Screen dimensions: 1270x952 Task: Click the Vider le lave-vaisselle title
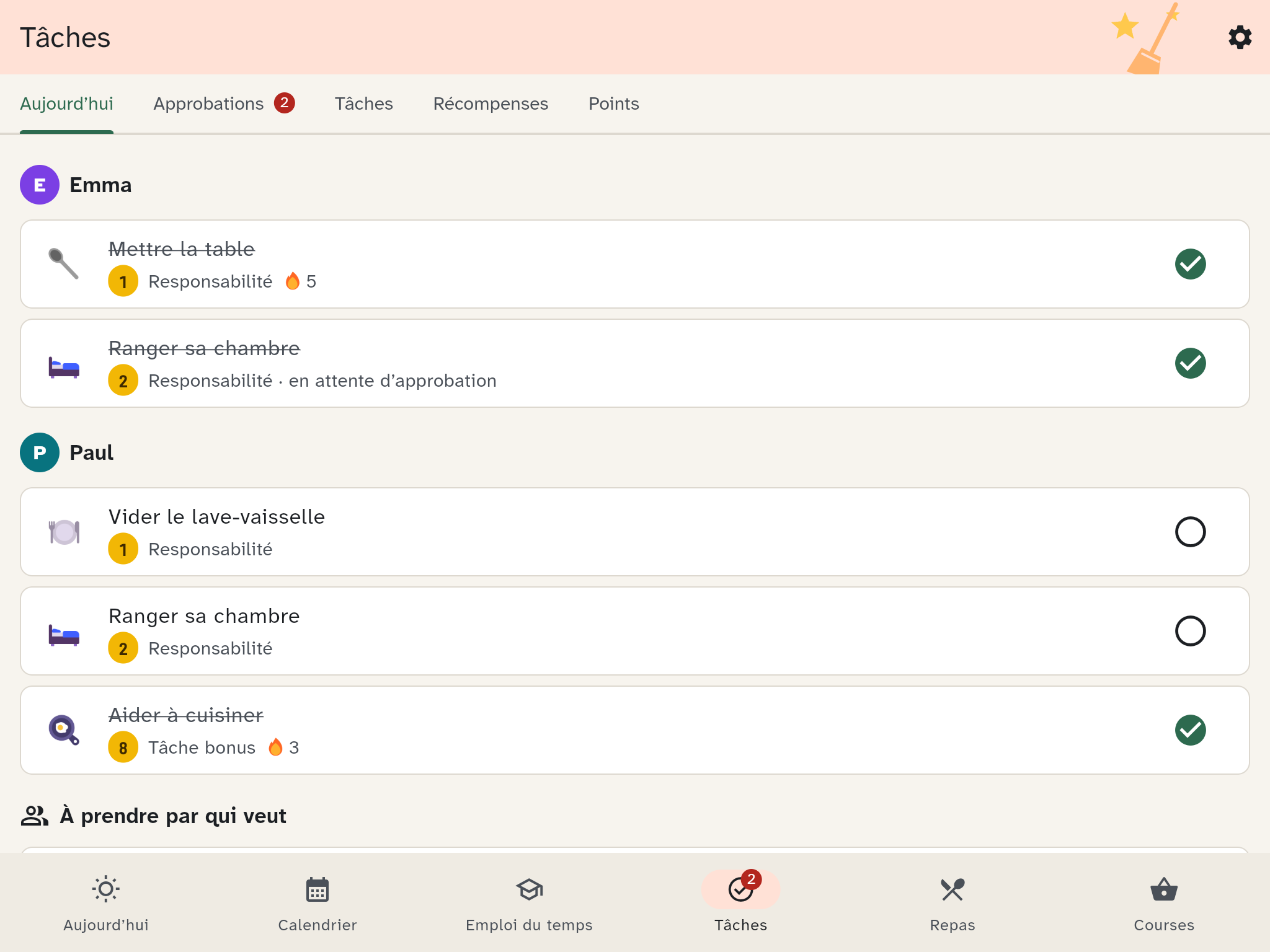[216, 517]
